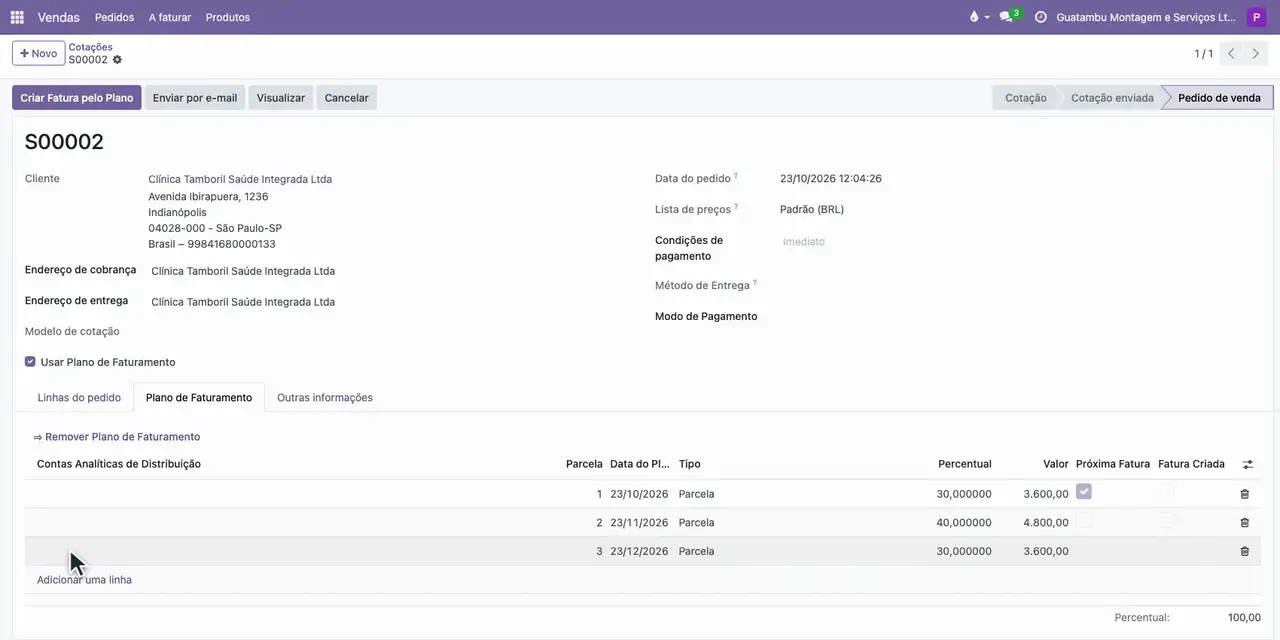Screen dimensions: 1280x640
Task: Open the Pedidos menu
Action: pos(114,17)
